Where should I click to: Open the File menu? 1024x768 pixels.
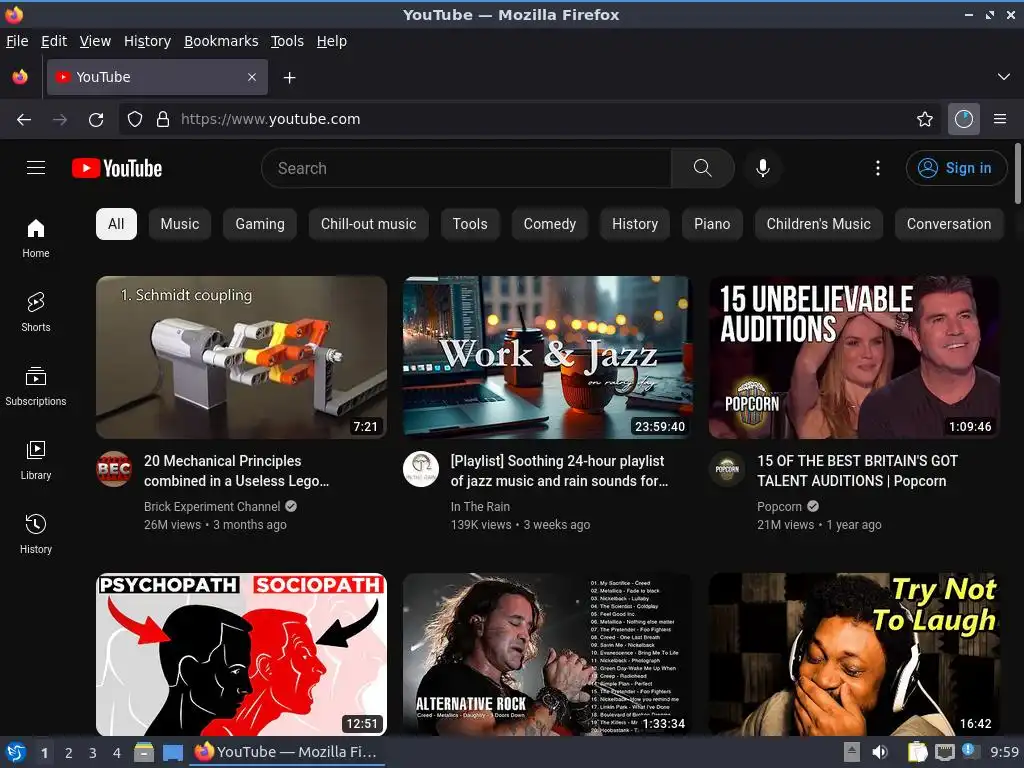point(17,41)
